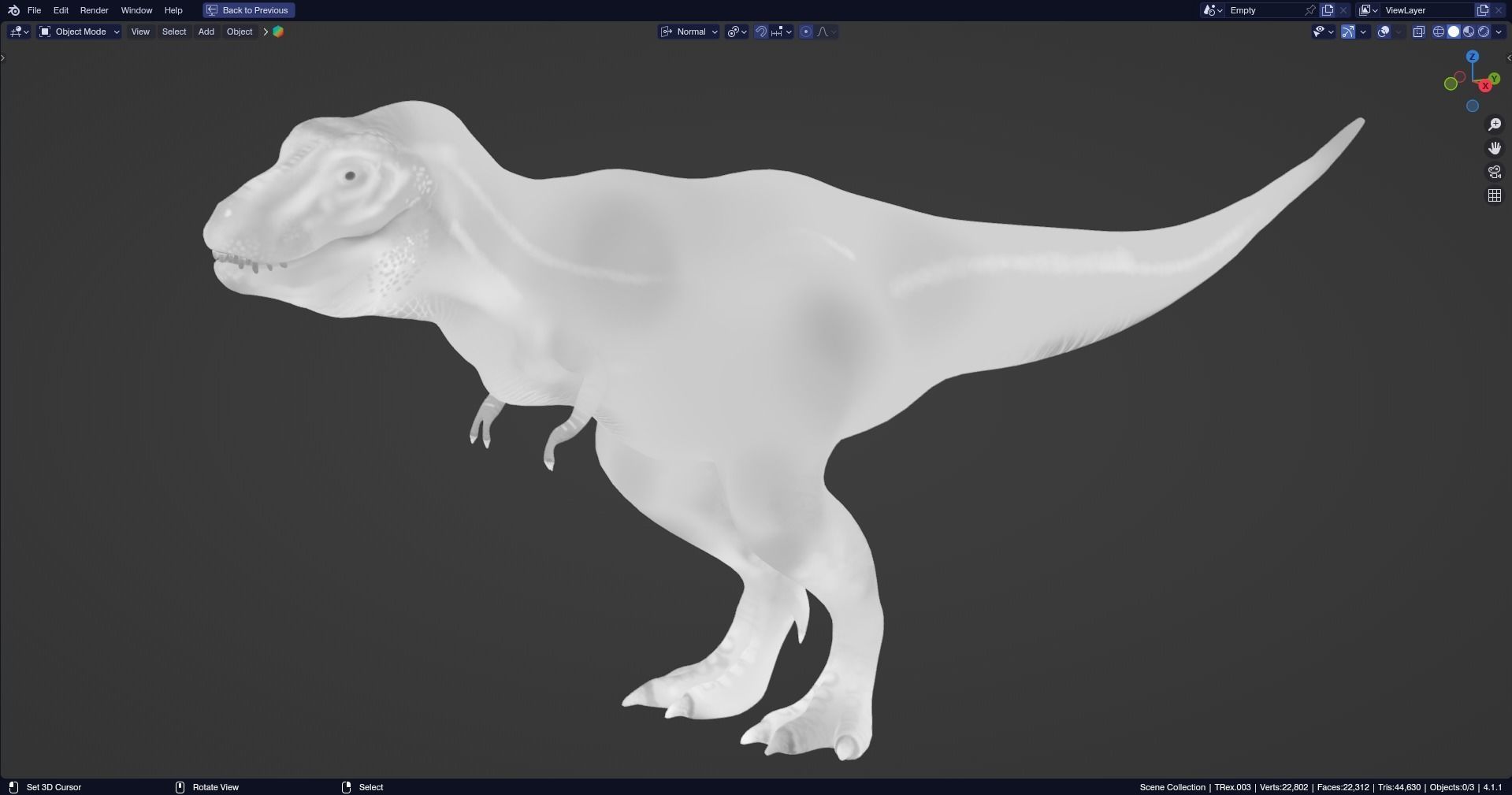Open the Add menu in the viewport header
The width and height of the screenshot is (1512, 795).
point(206,32)
